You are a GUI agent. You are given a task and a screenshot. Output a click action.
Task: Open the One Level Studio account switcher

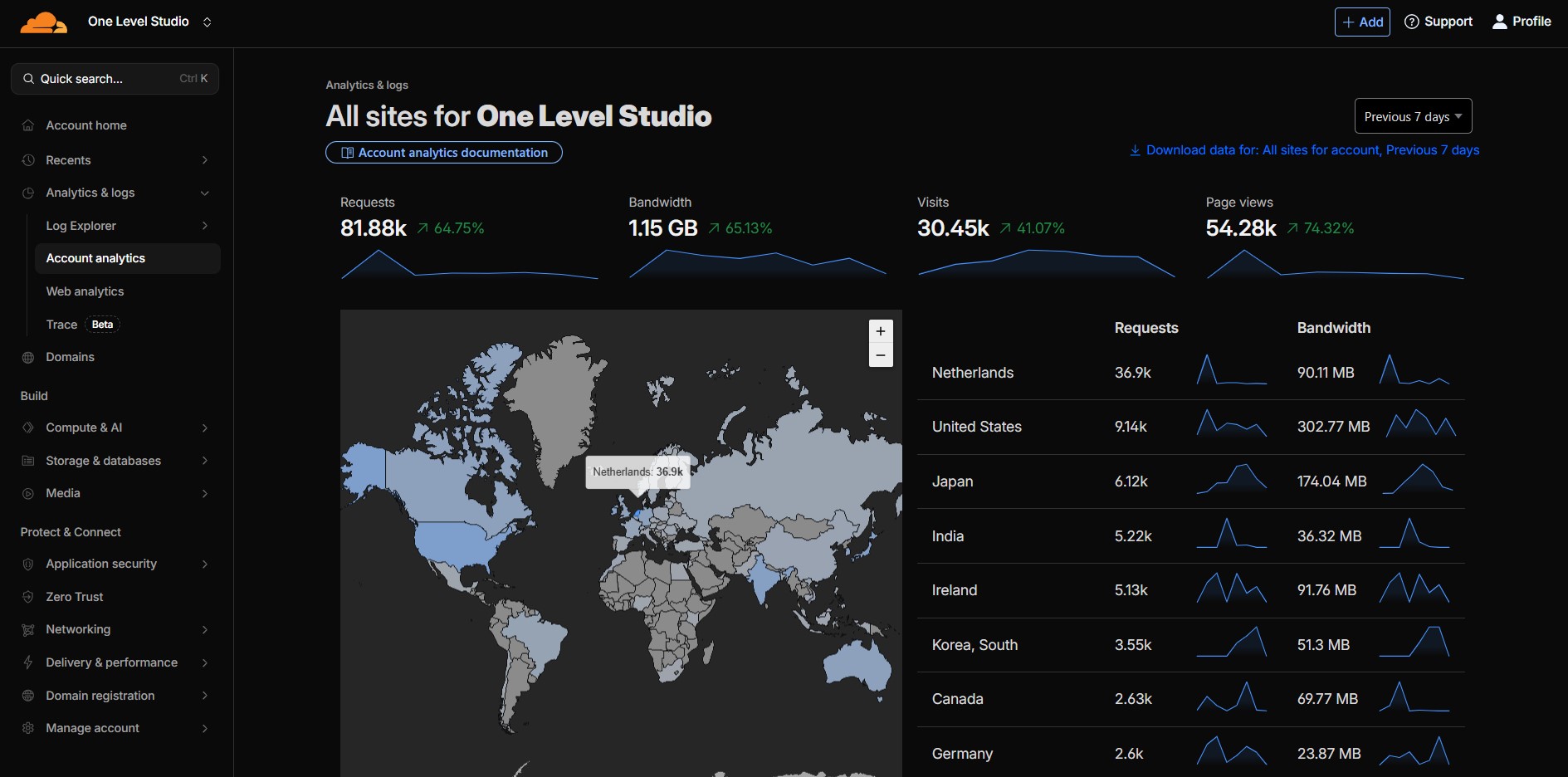coord(149,22)
